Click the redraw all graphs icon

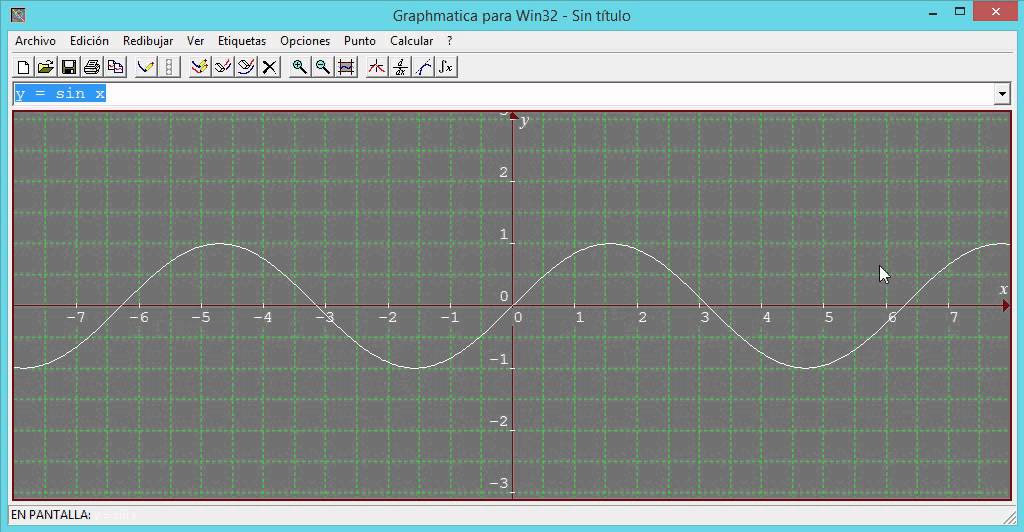(x=199, y=67)
